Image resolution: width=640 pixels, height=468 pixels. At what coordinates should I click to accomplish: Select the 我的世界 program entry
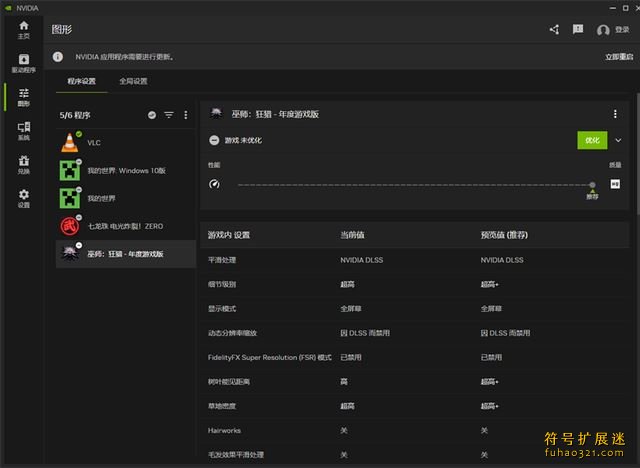pyautogui.click(x=126, y=198)
